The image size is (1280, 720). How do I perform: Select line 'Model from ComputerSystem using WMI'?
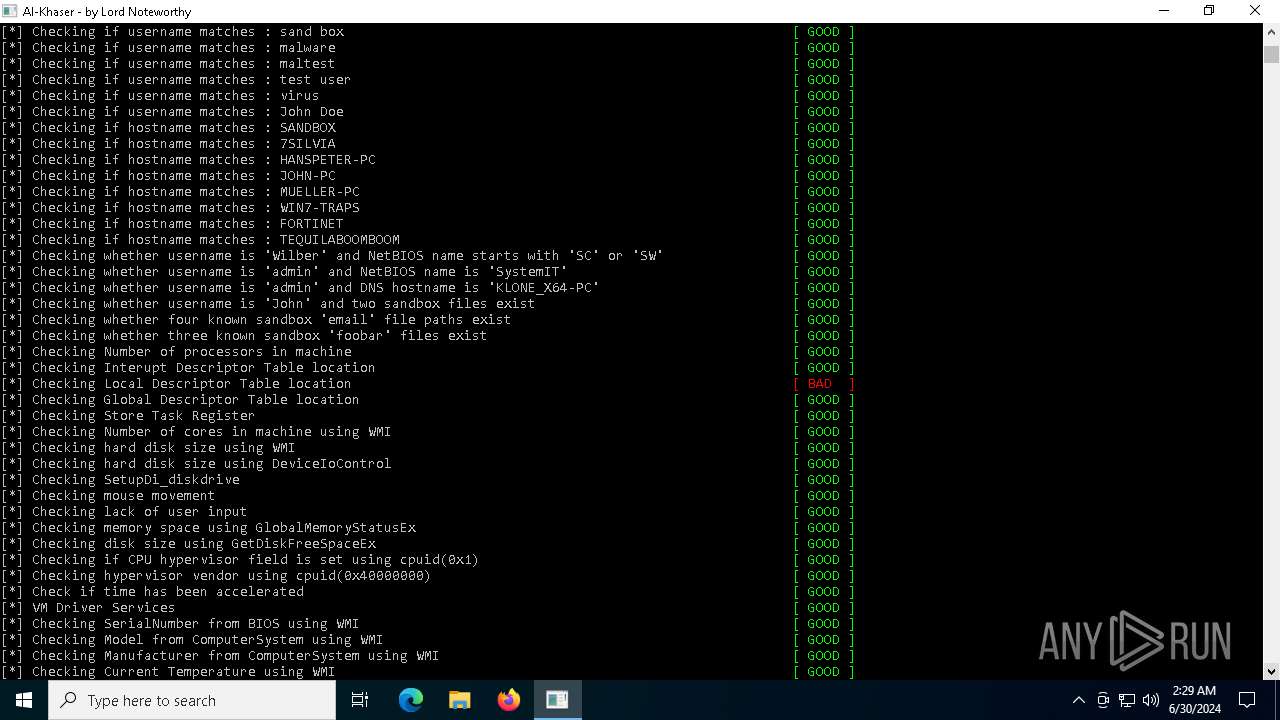192,639
